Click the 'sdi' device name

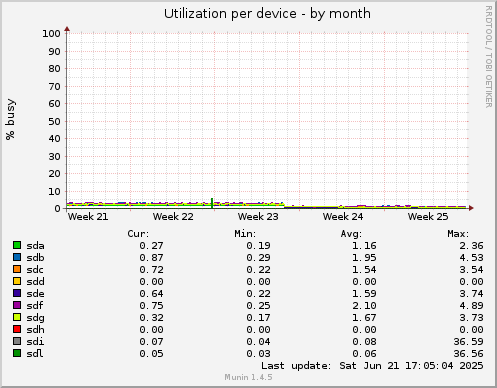pos(35,342)
